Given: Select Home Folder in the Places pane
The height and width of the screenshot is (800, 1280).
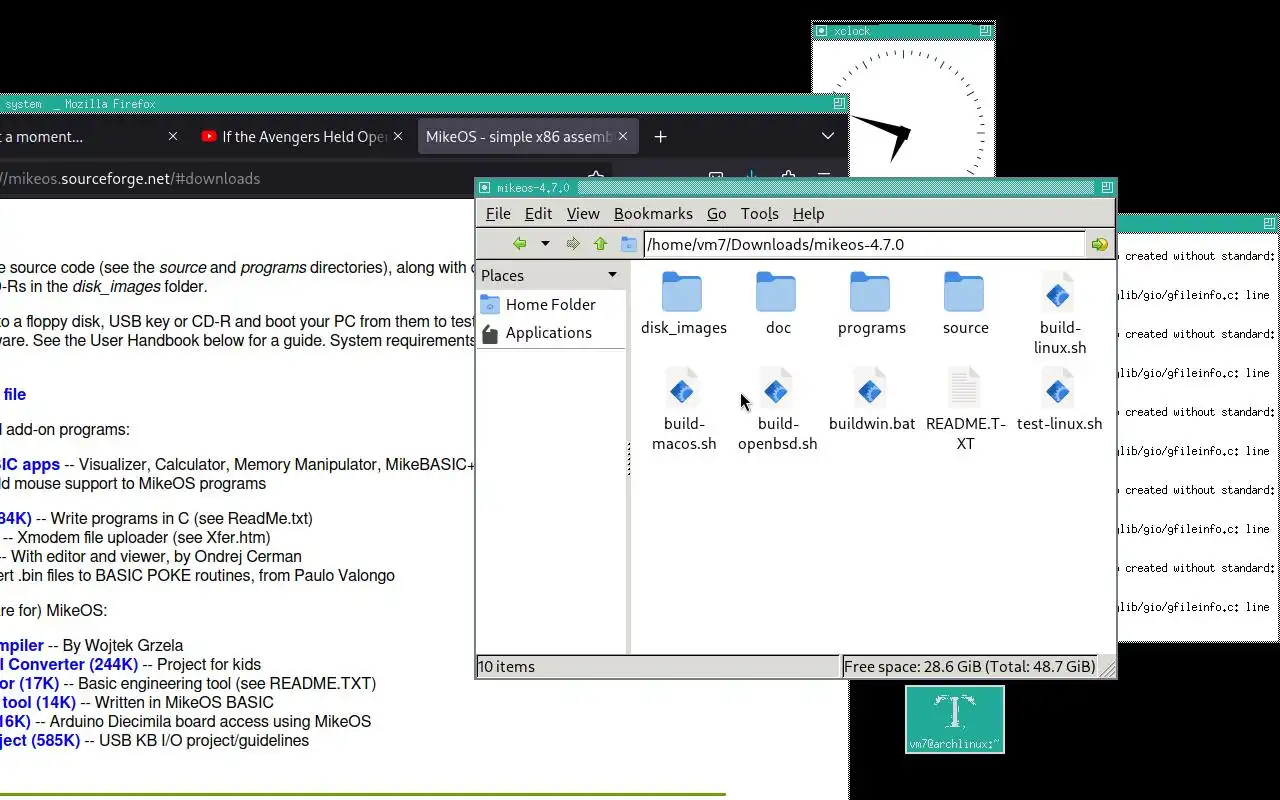Looking at the screenshot, I should coord(551,304).
